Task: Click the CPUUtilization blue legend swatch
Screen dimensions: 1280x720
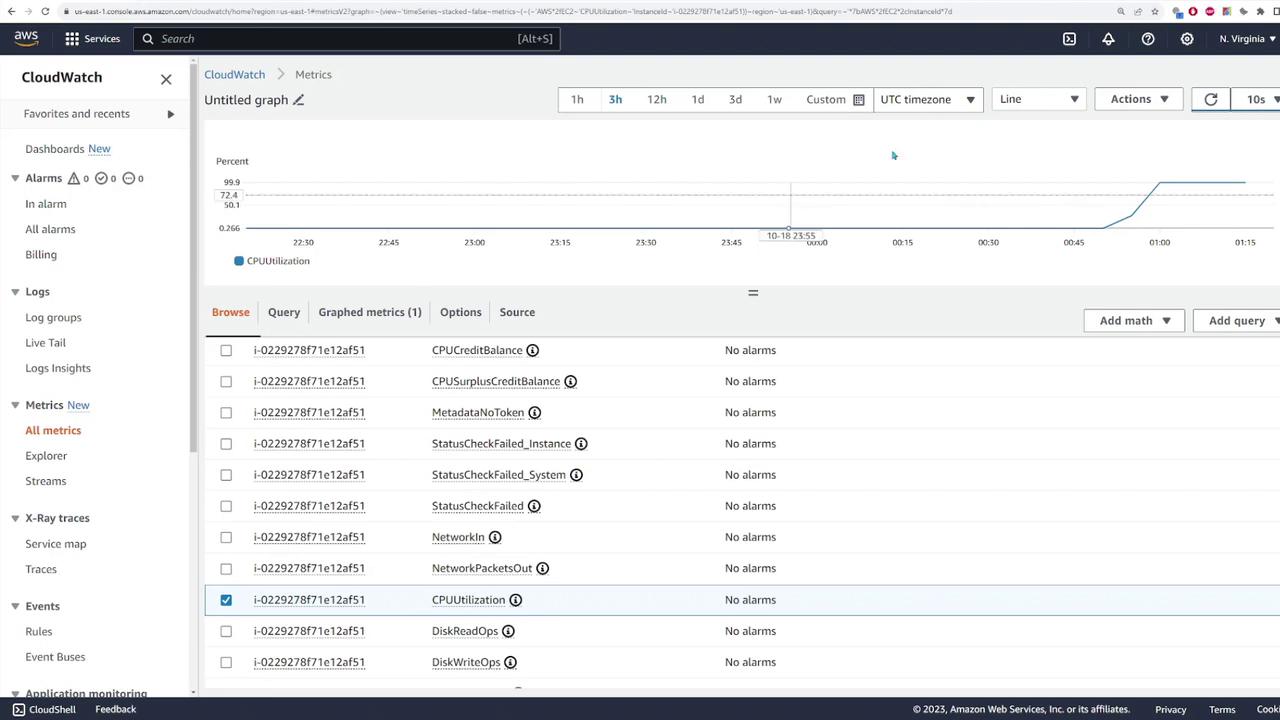Action: 239,261
